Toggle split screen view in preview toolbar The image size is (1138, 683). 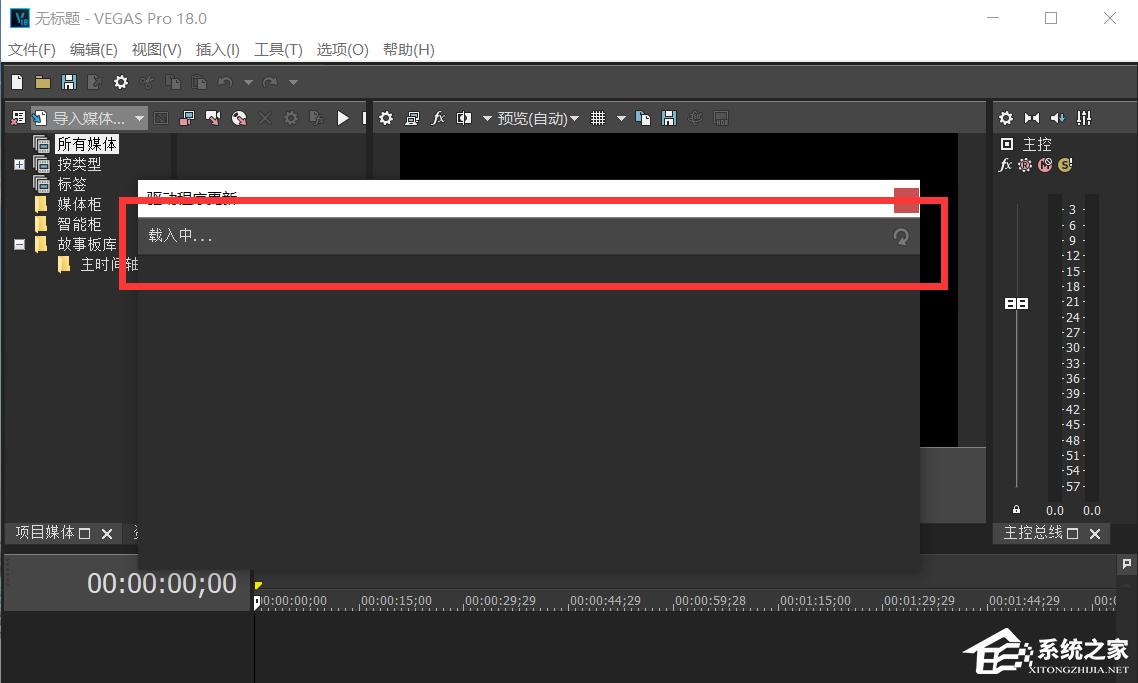(464, 118)
